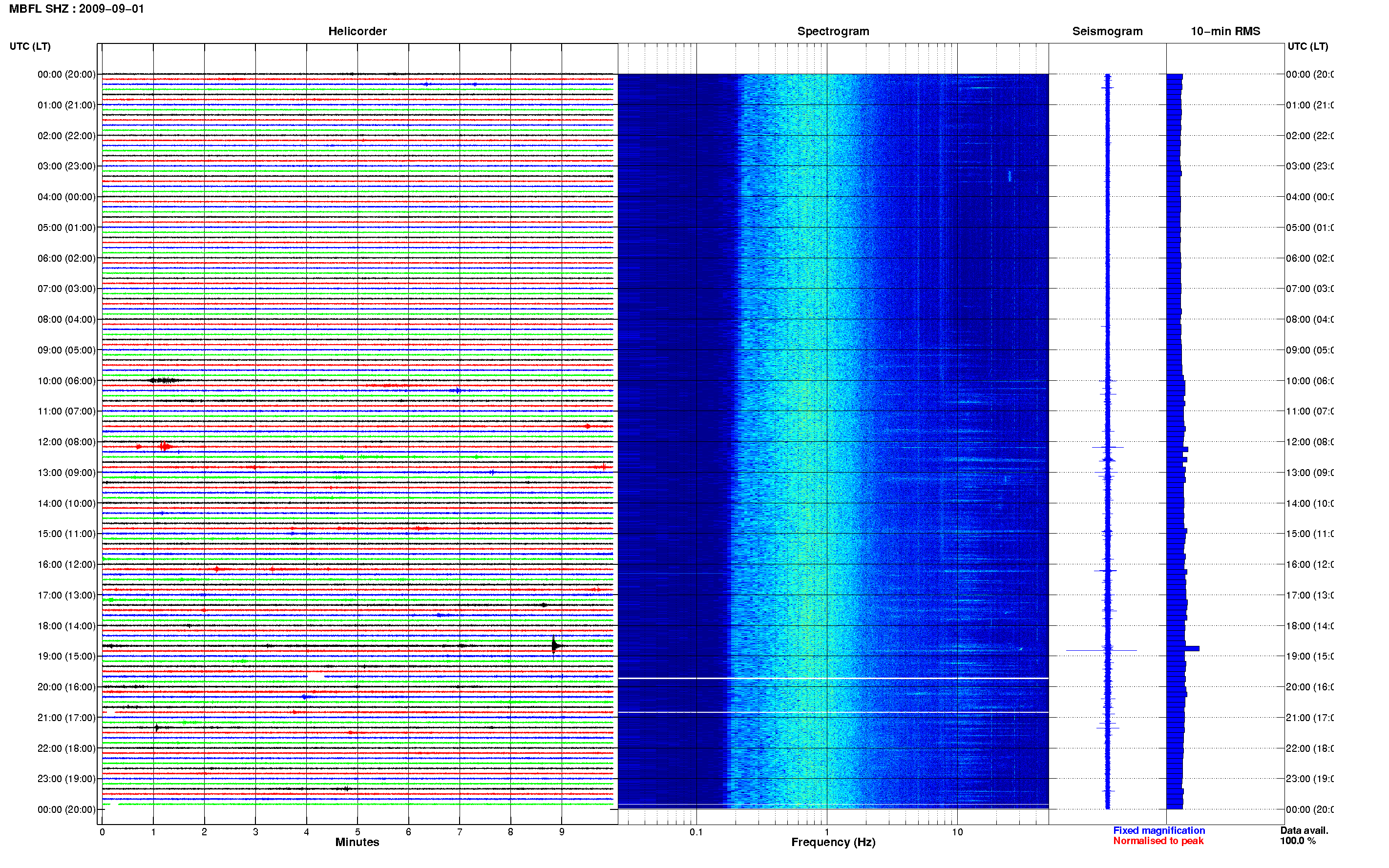The image size is (1389, 868).
Task: Click the Data avail. label
Action: pos(1304,830)
